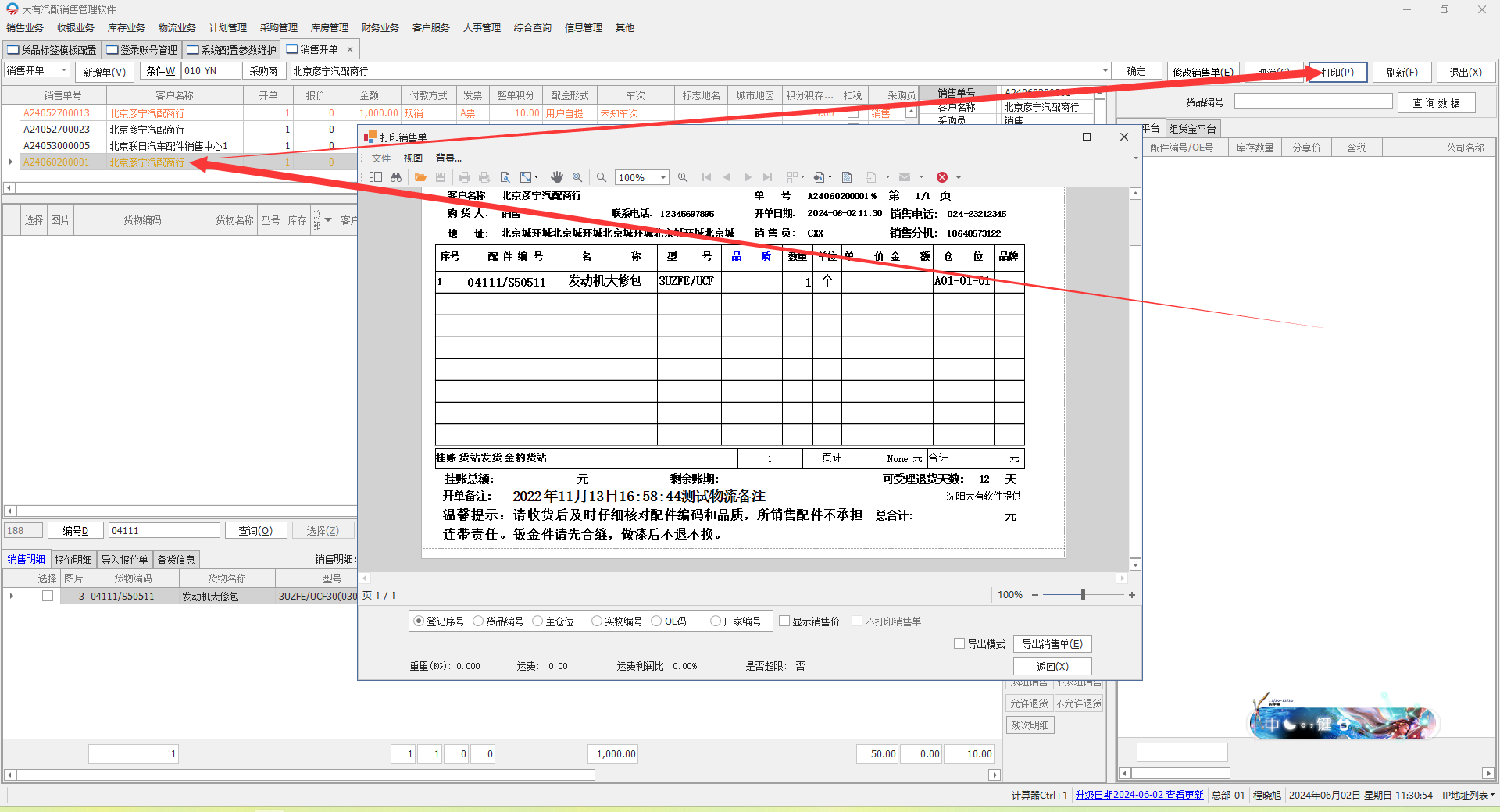Screen dimensions: 1500x812
Task: Click the 打印(P) button
Action: pos(1337,72)
